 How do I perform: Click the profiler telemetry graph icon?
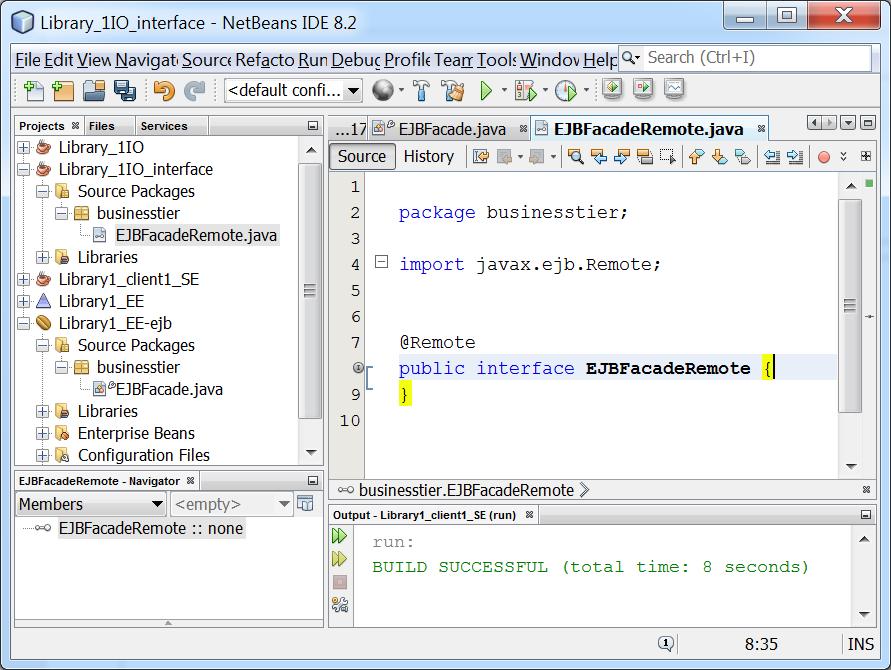674,89
